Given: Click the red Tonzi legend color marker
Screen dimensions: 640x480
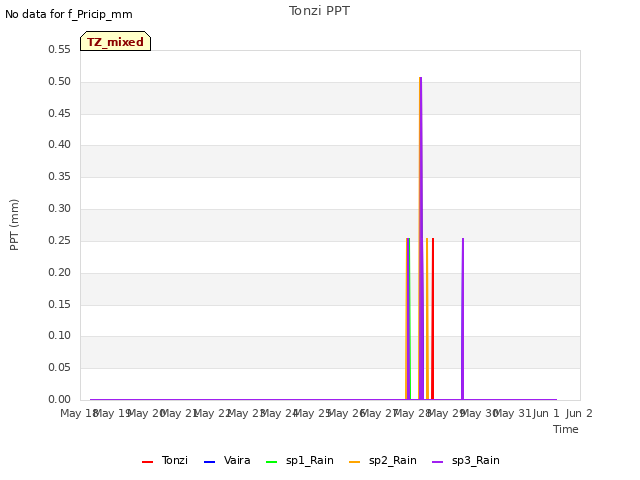Looking at the screenshot, I should point(147,462).
